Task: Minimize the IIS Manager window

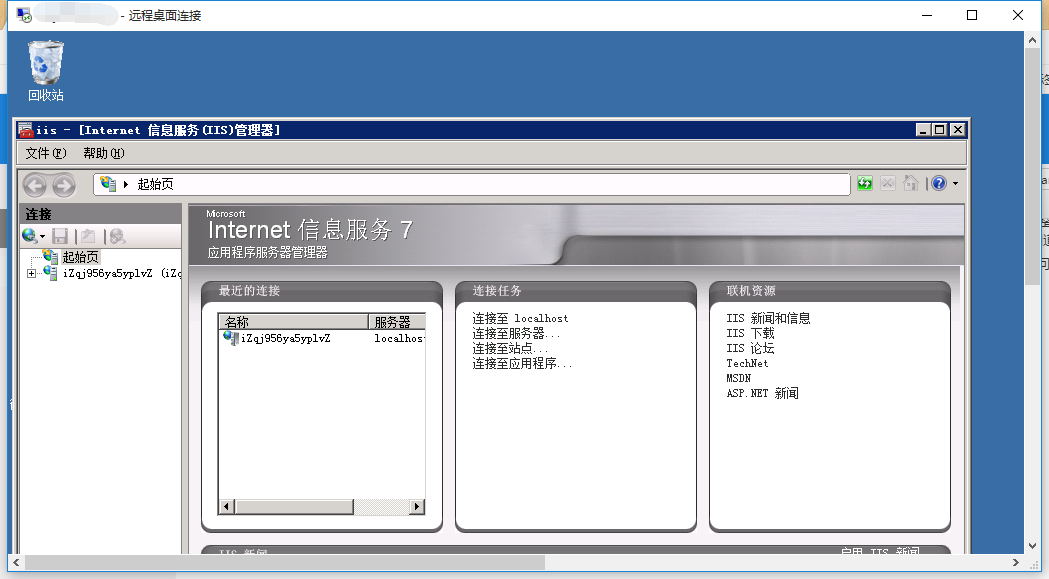Action: pyautogui.click(x=923, y=130)
